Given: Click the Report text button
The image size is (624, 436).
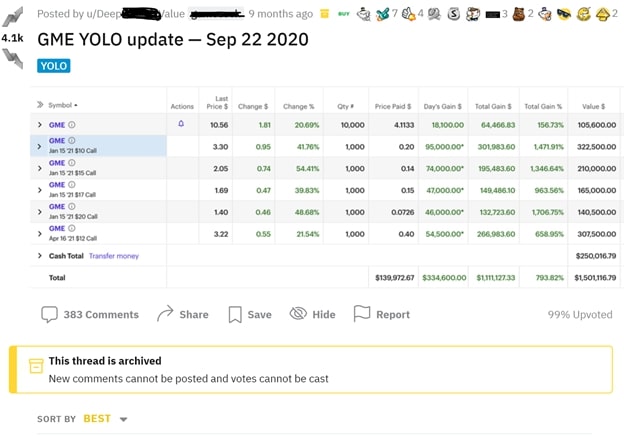Looking at the screenshot, I should coord(393,314).
